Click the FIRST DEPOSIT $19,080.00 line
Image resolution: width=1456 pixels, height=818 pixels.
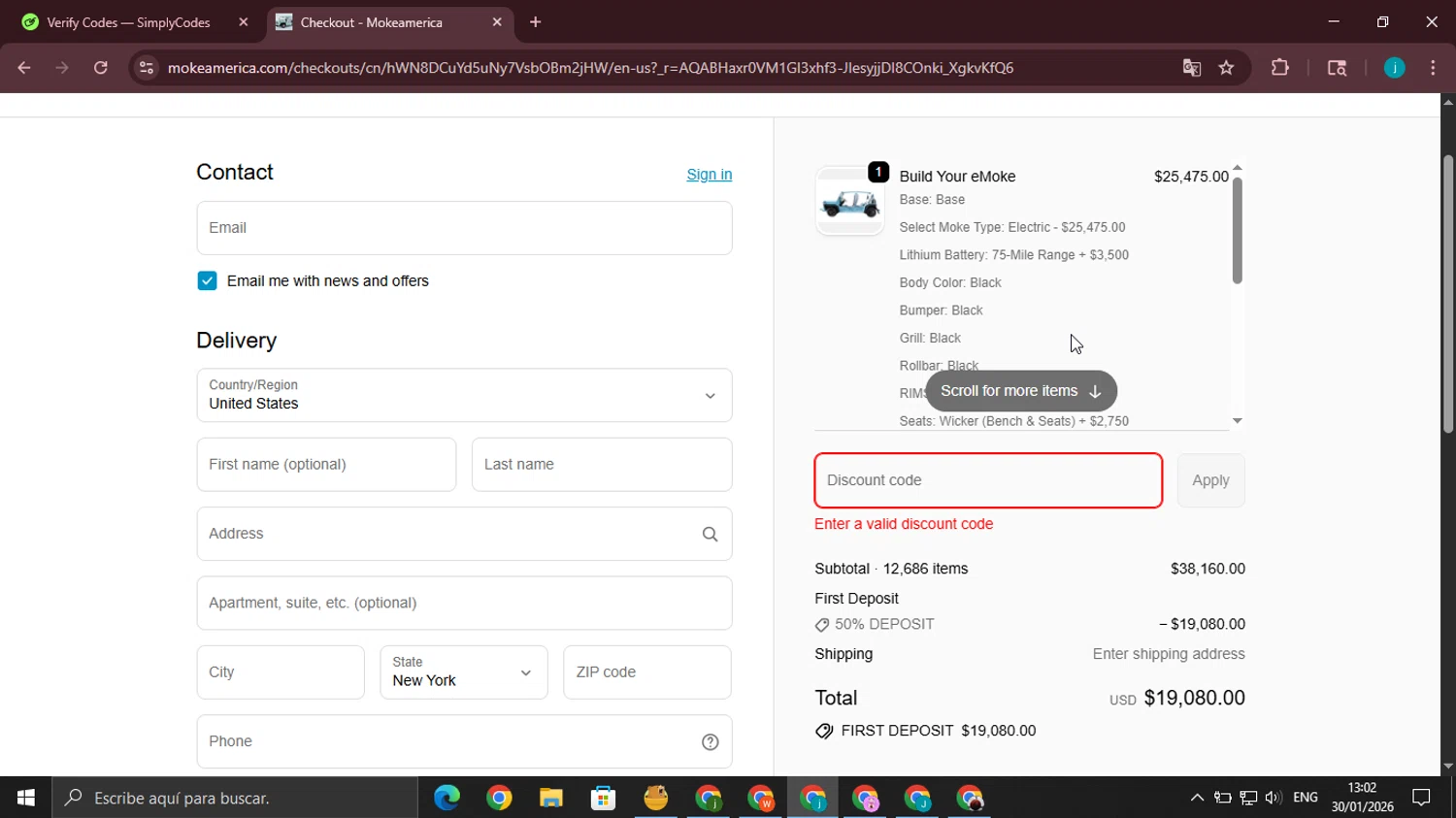926,731
